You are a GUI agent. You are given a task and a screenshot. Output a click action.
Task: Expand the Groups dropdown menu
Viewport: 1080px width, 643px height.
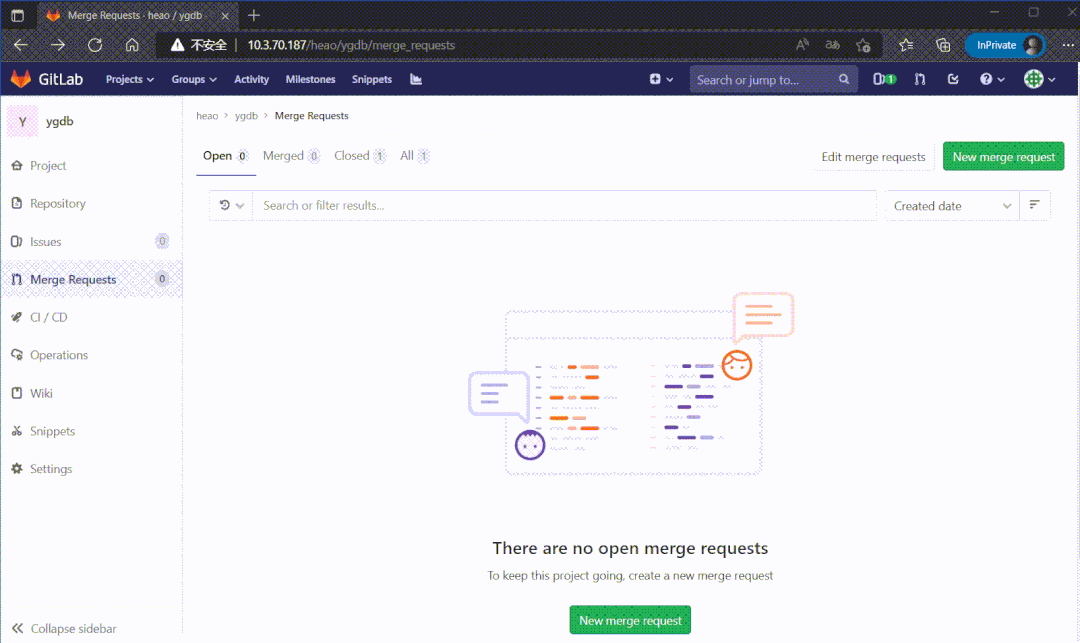coord(194,79)
